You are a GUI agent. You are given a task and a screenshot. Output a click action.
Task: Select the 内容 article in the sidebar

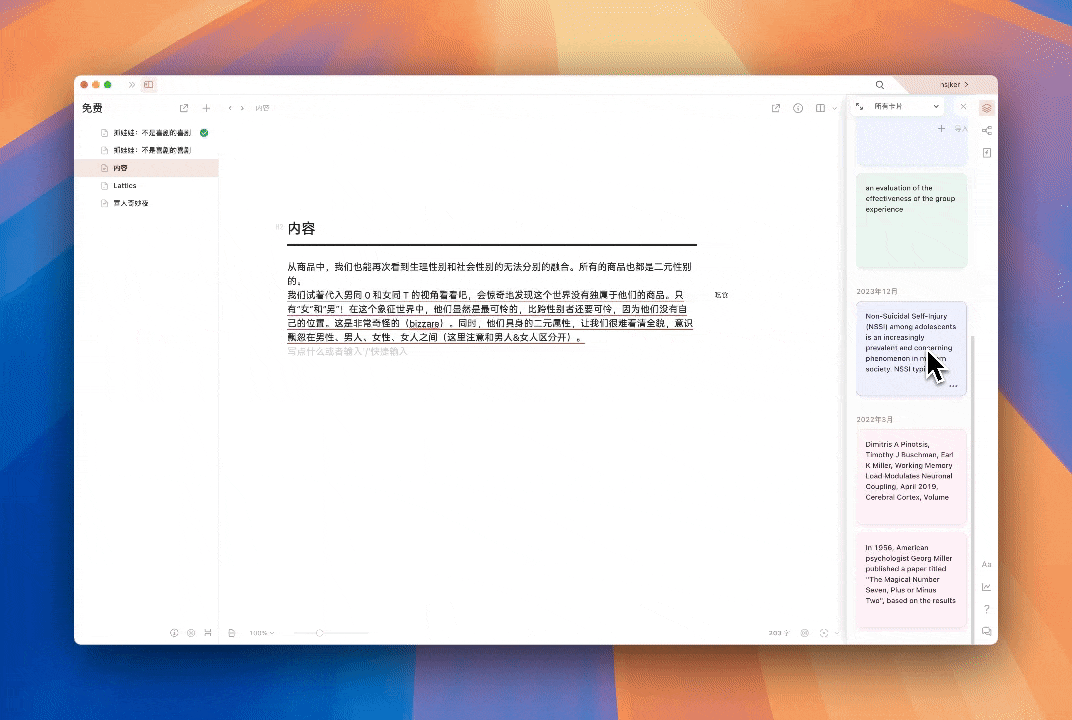click(x=146, y=168)
